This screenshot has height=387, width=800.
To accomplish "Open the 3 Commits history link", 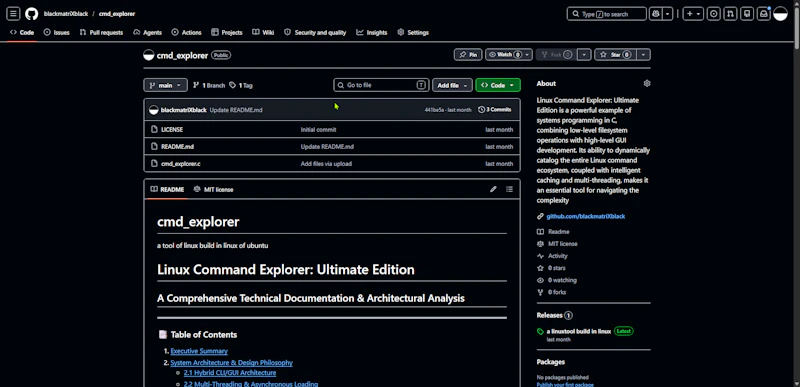I will pyautogui.click(x=495, y=110).
